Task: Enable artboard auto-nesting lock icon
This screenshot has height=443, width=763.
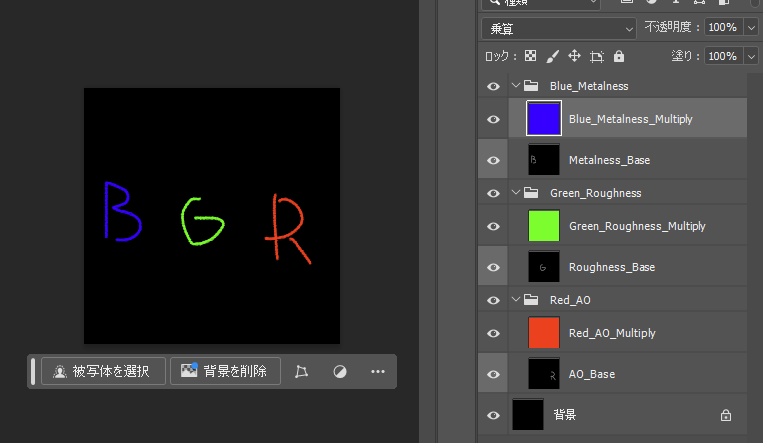Action: click(597, 57)
